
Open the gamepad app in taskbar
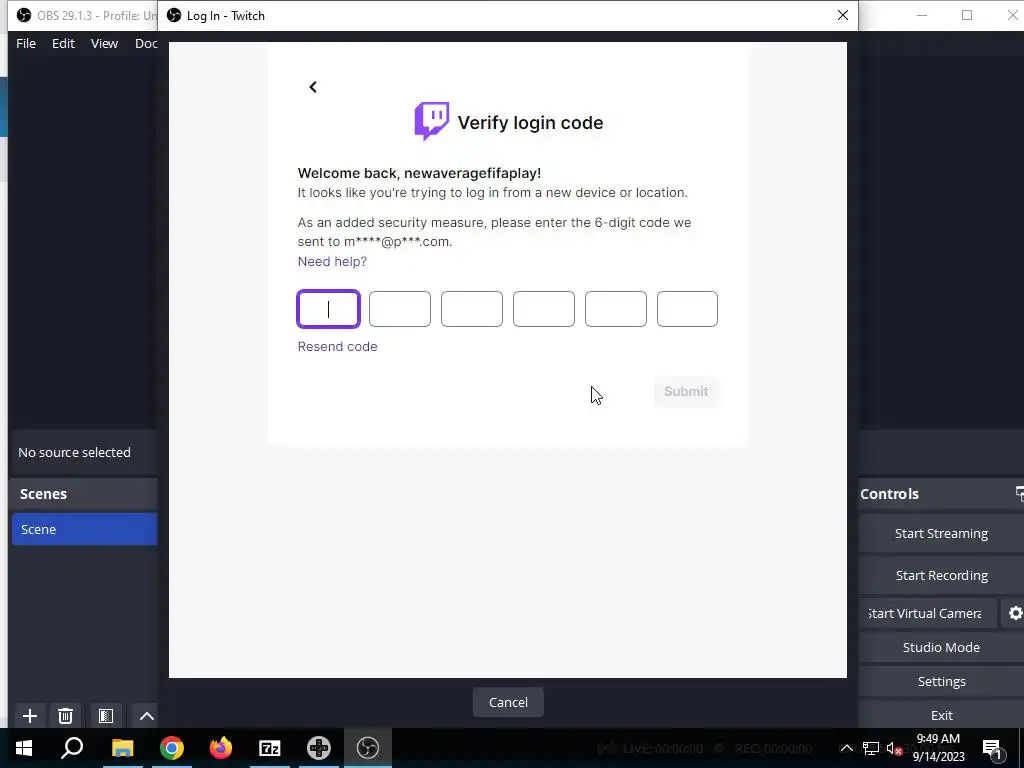click(x=319, y=748)
